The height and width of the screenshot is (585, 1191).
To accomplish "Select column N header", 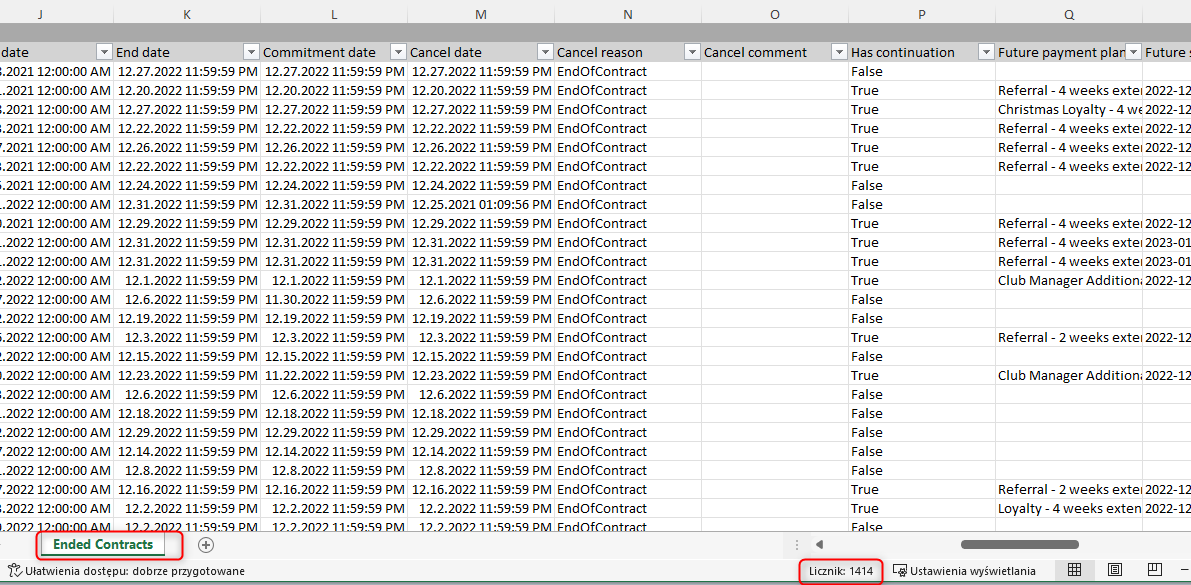I will (x=627, y=14).
